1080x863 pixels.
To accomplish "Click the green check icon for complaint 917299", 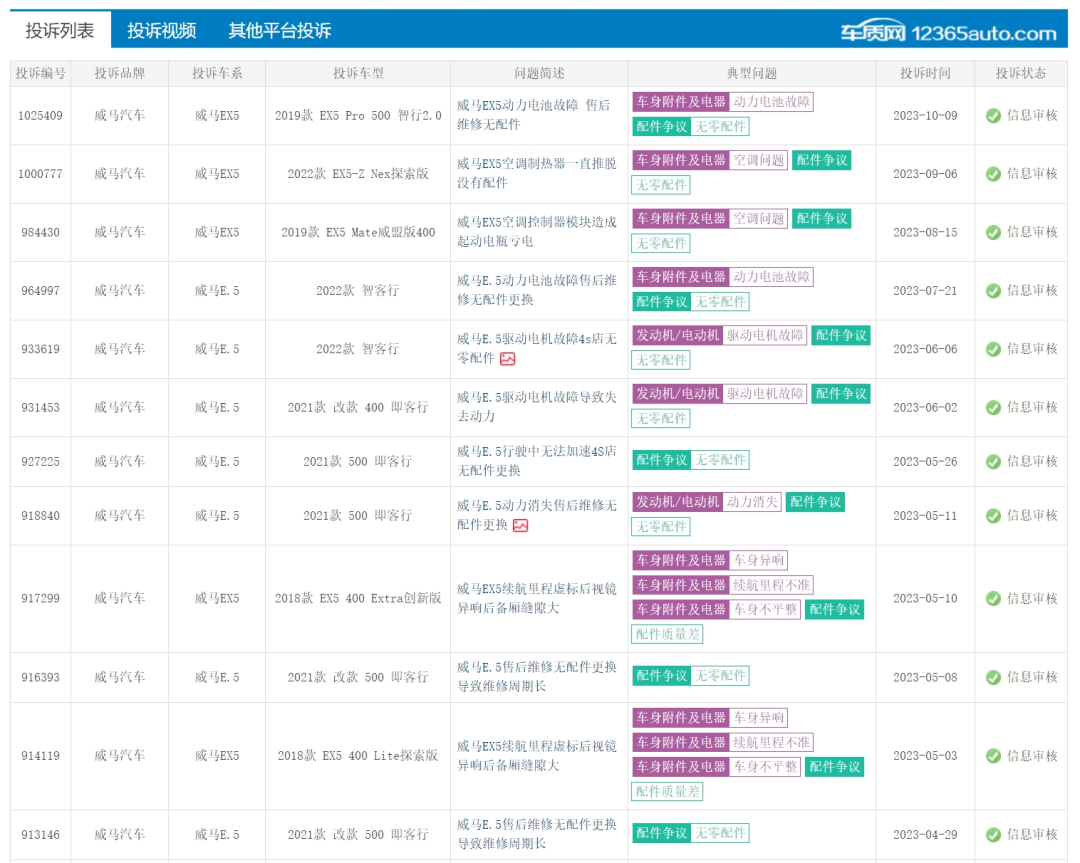I will tap(993, 599).
